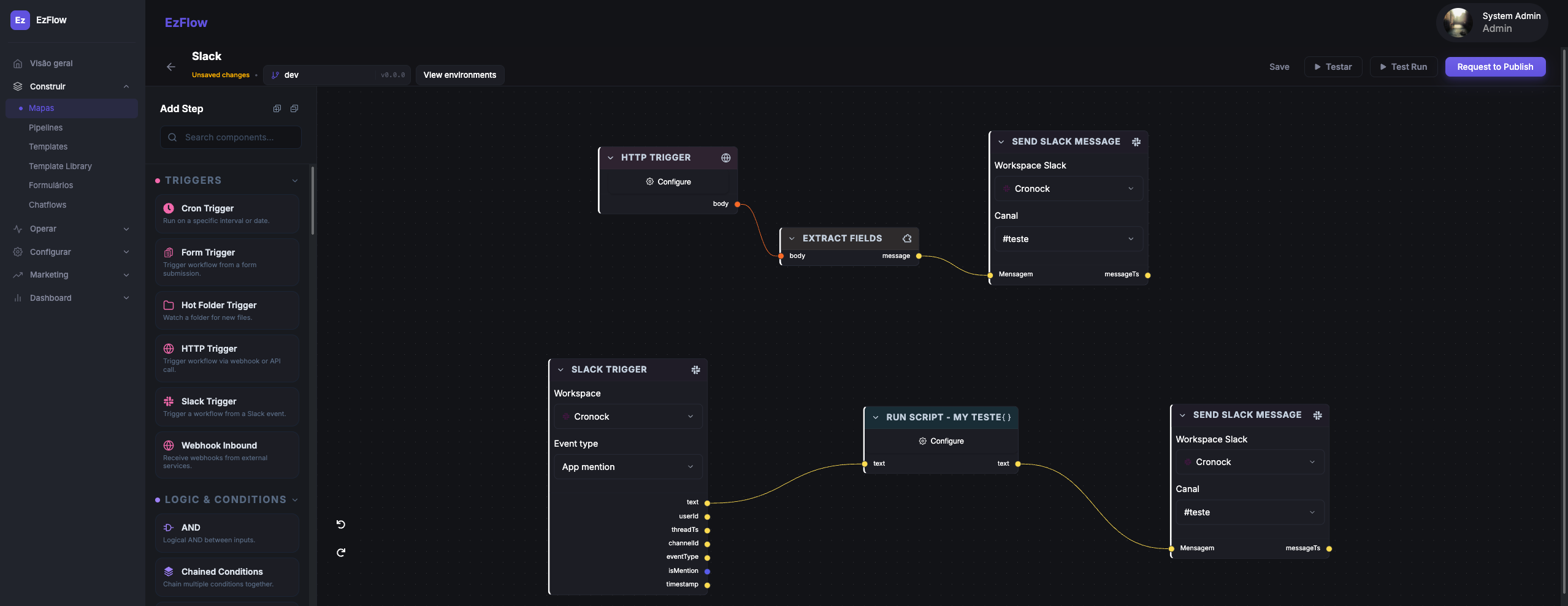Expand the Operar sidebar section
Screen dimensions: 1568x606
pos(126,229)
